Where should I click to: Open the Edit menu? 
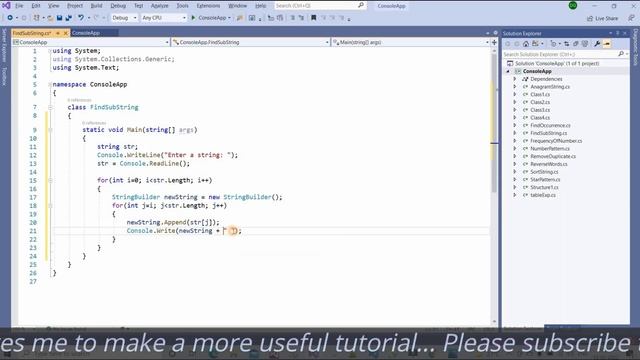point(36,6)
